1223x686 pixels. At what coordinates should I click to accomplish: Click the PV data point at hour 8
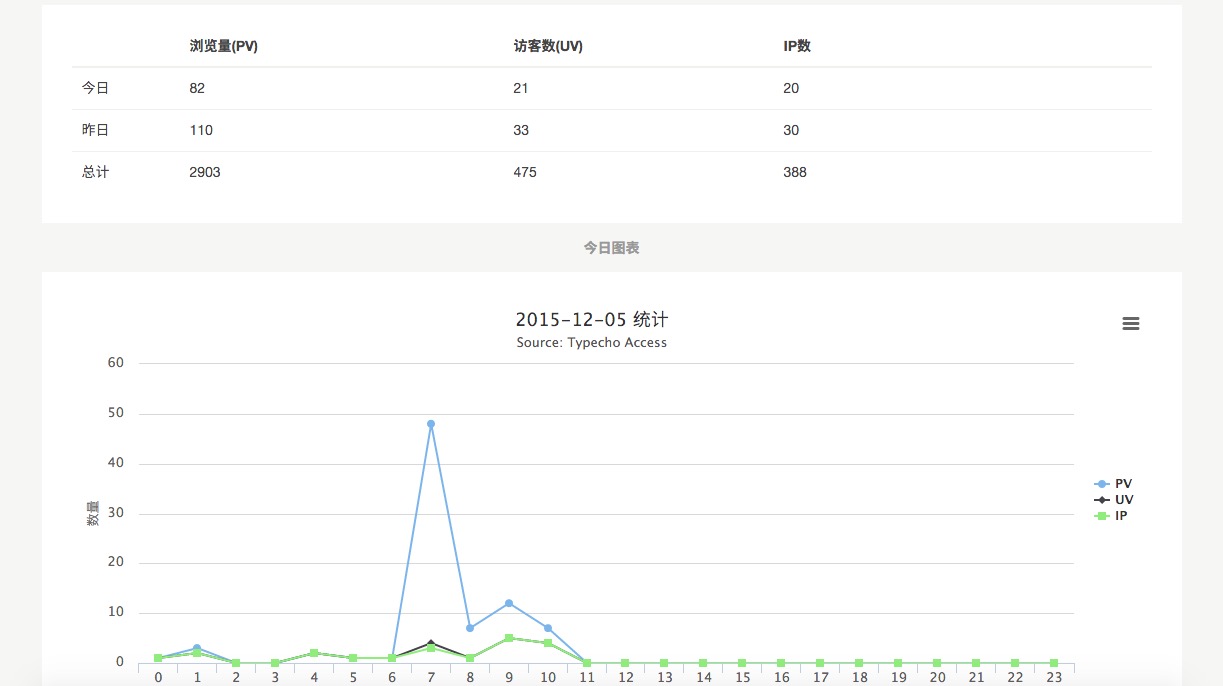470,628
